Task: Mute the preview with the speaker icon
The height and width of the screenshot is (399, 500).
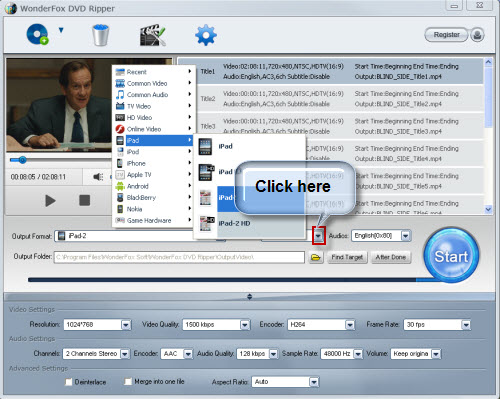Action: click(98, 177)
